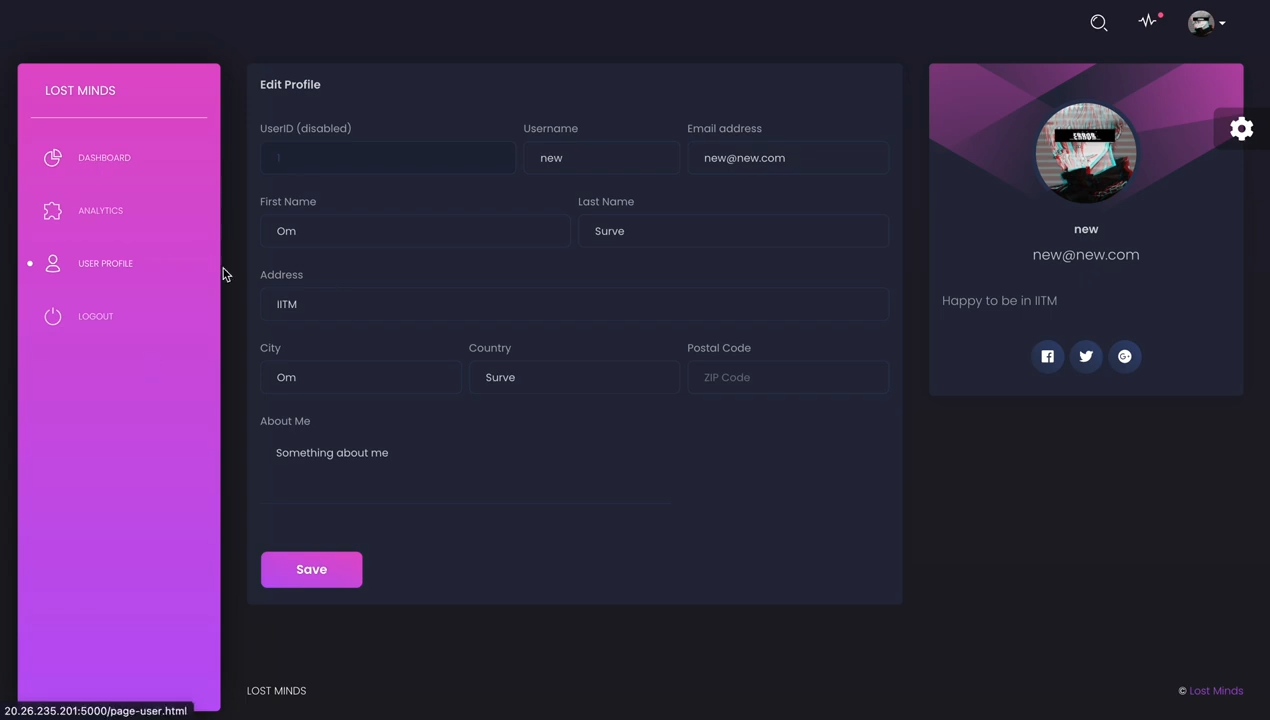Open the profile settings gear icon
Viewport: 1270px width, 720px height.
click(1241, 129)
